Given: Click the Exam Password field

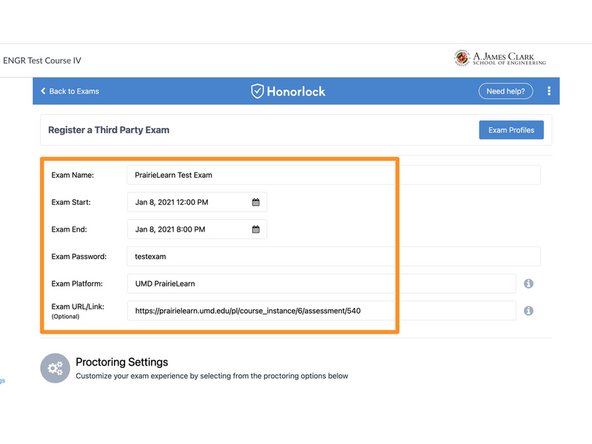Looking at the screenshot, I should pyautogui.click(x=334, y=256).
